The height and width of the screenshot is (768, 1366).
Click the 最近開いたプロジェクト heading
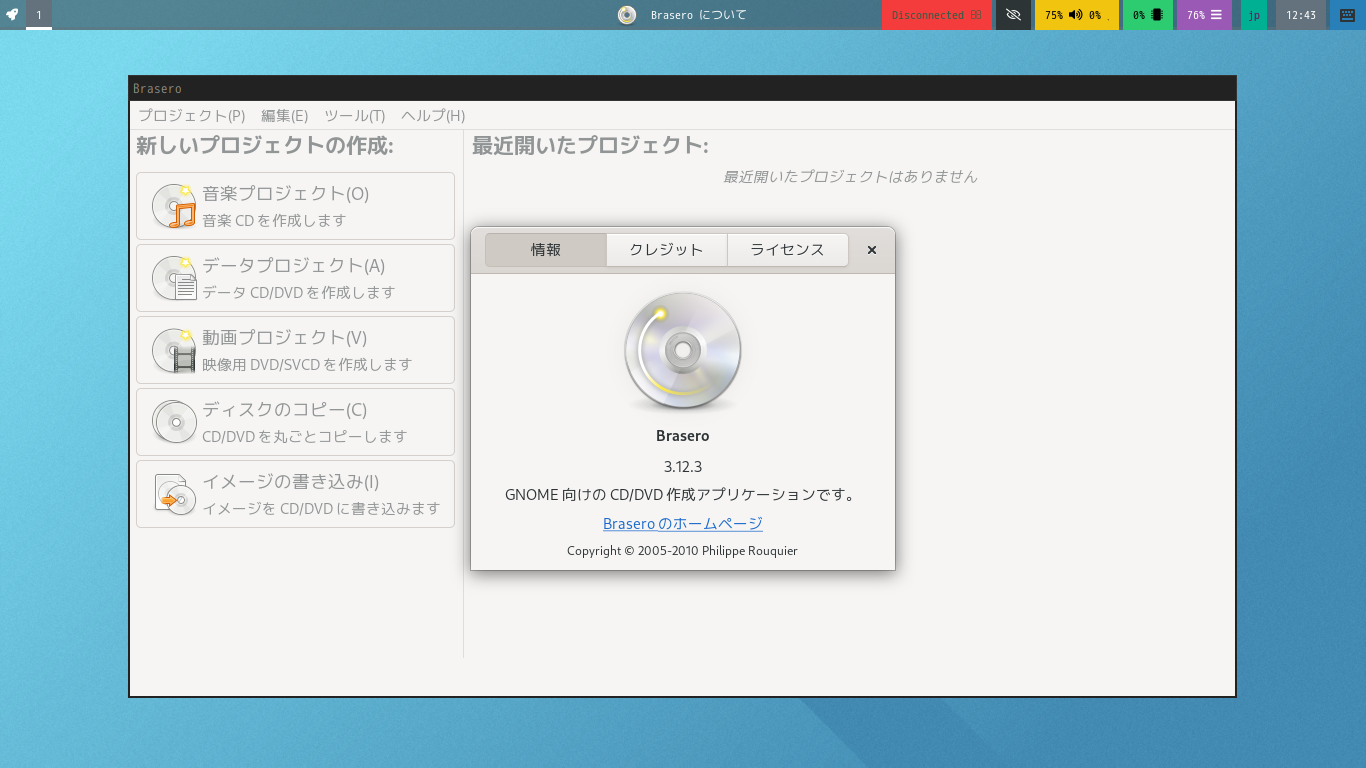[x=590, y=146]
